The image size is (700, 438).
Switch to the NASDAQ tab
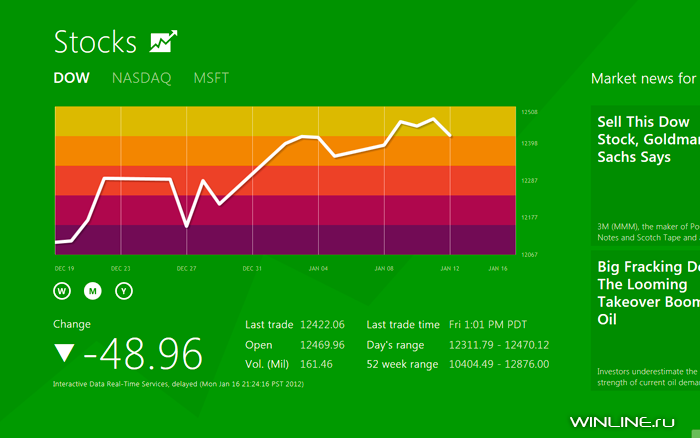click(x=142, y=78)
